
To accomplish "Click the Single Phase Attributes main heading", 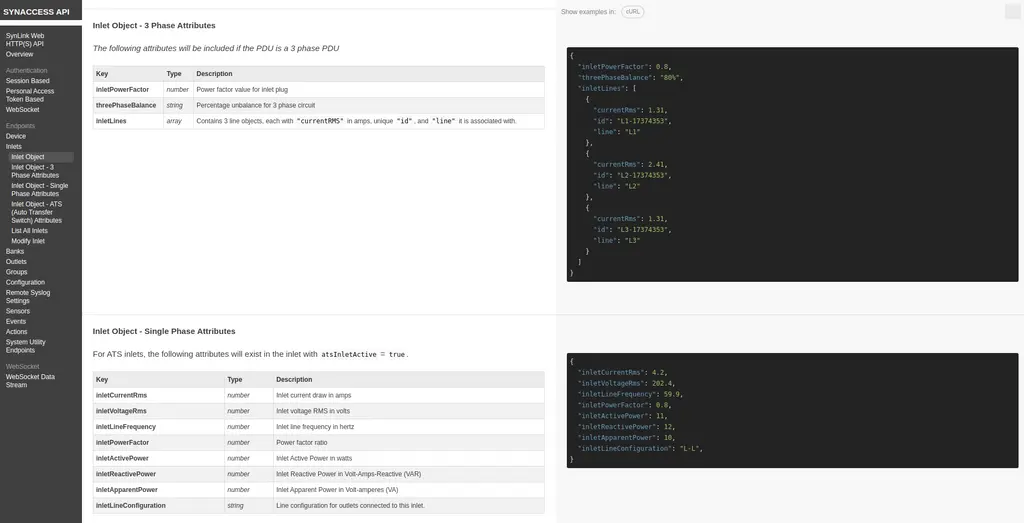I will click(164, 331).
